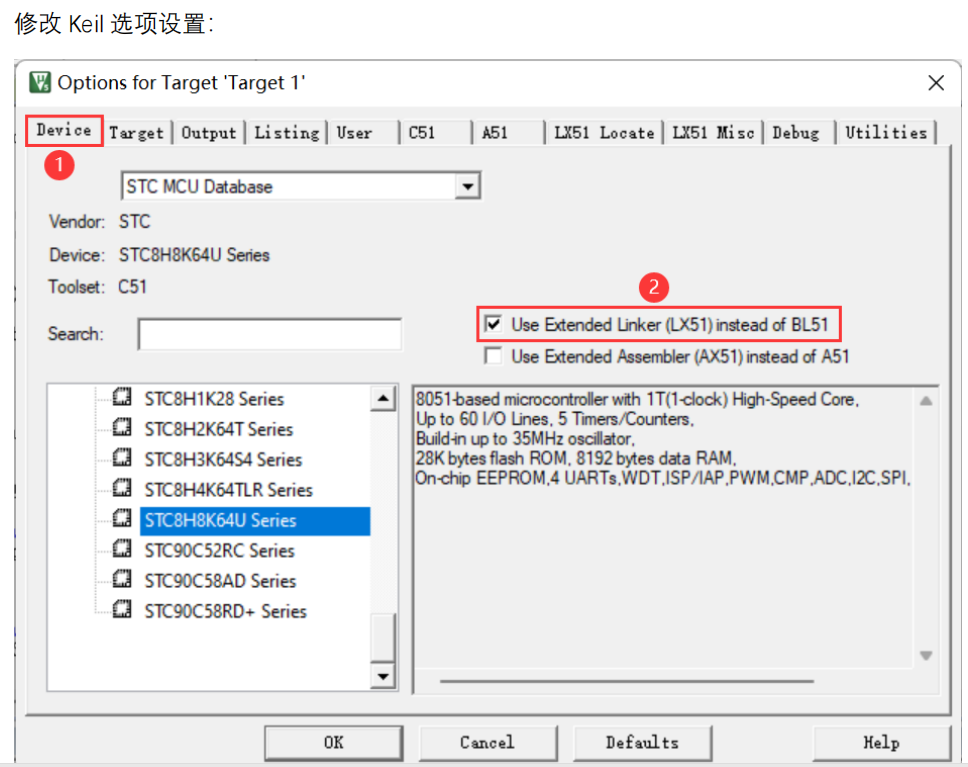Select STC8H4K64TLR Series in device list
This screenshot has height=767, width=968.
(228, 490)
